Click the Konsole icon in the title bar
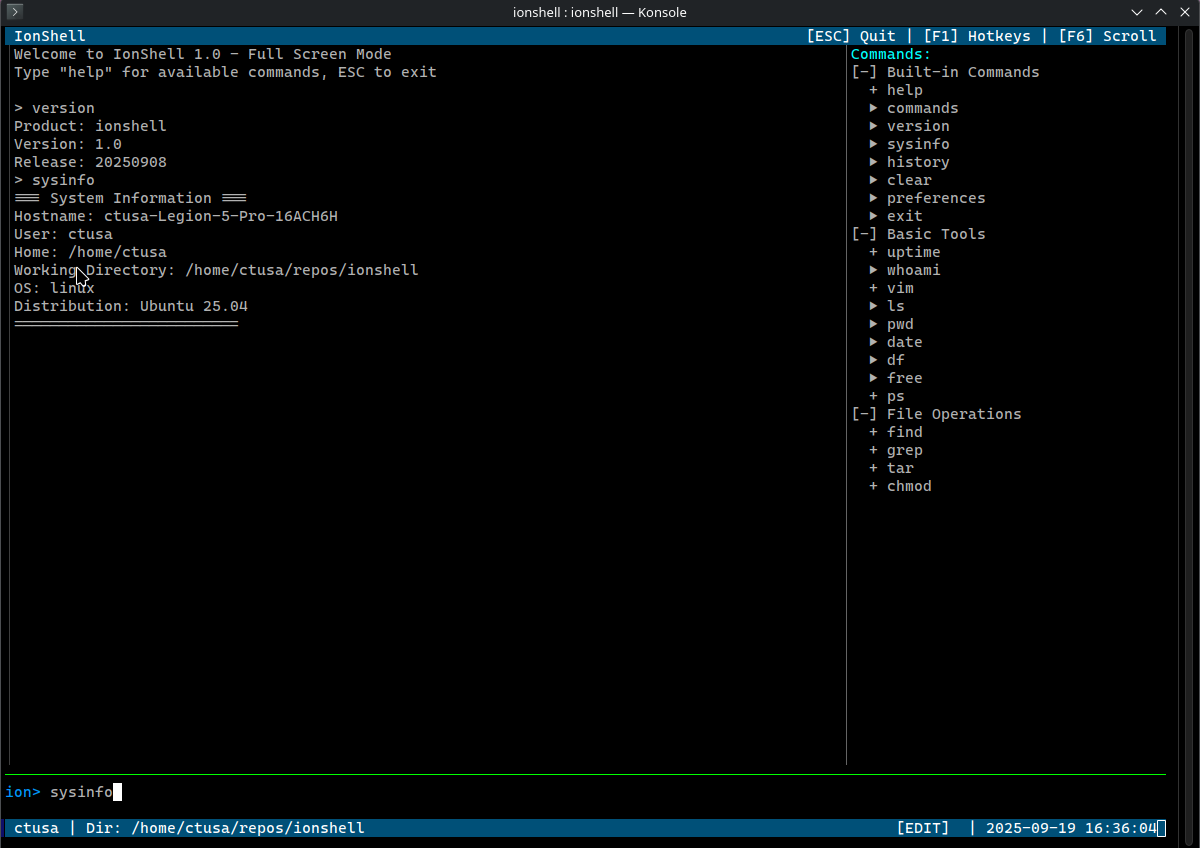Image resolution: width=1200 pixels, height=848 pixels. 14,12
